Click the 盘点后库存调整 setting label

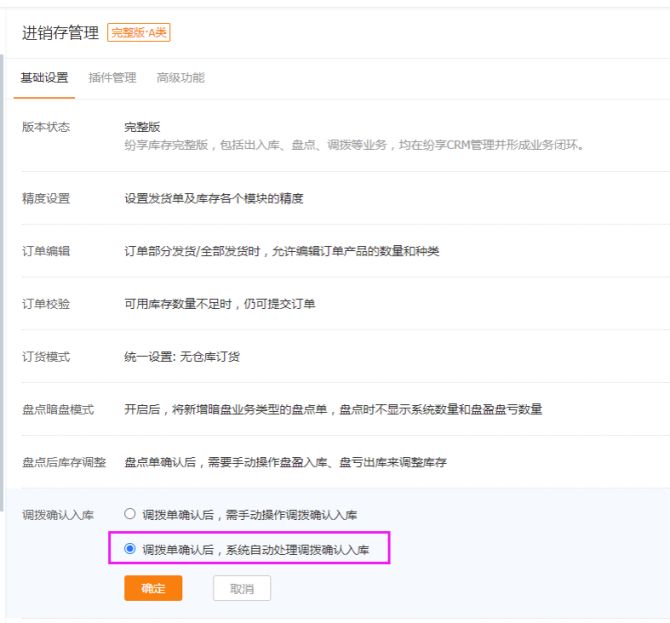64,463
